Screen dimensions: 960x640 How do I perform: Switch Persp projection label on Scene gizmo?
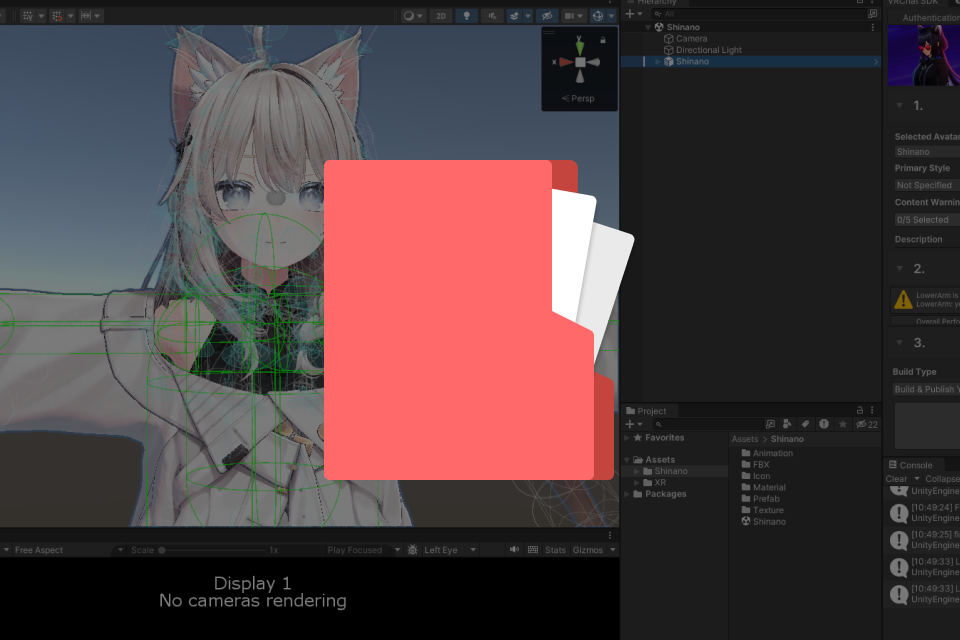pos(578,98)
